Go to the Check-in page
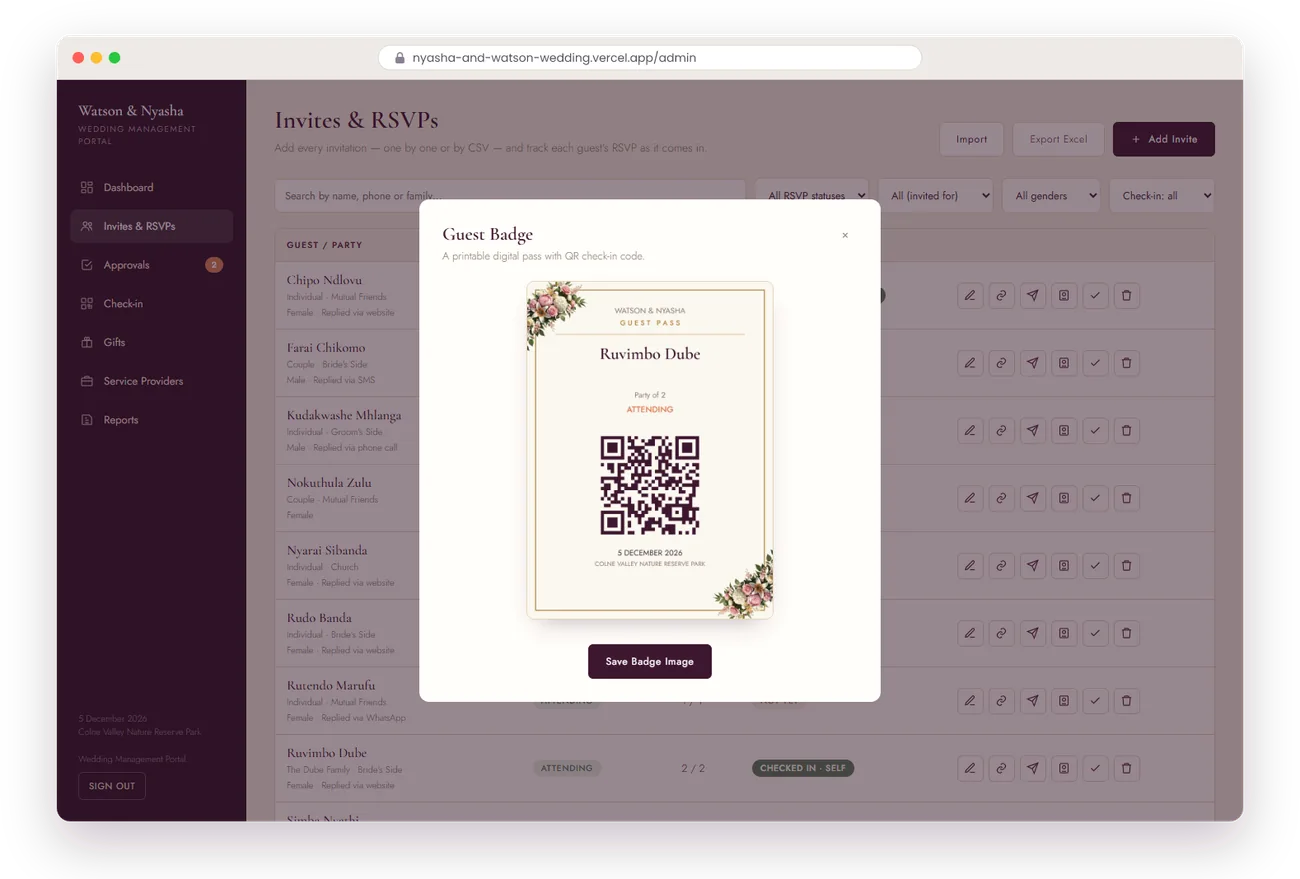 [x=151, y=304]
